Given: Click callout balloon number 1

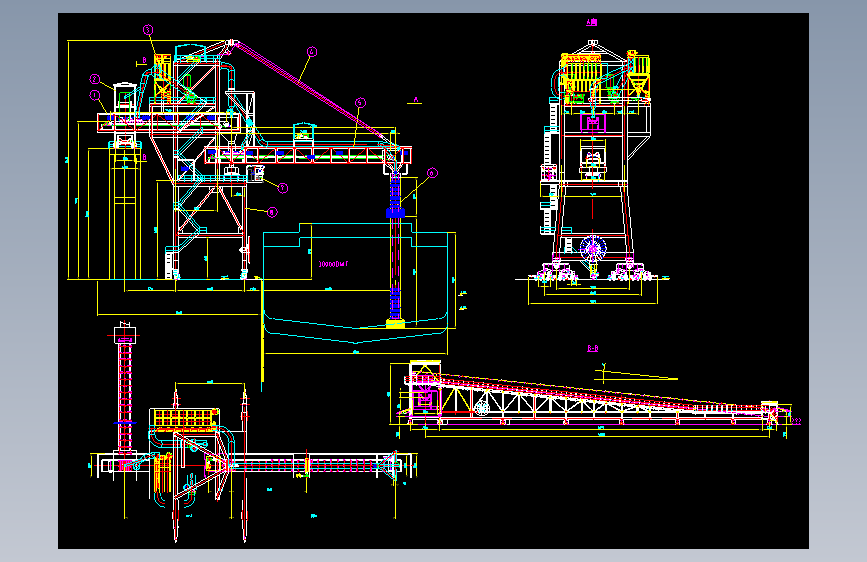Looking at the screenshot, I should click(95, 95).
